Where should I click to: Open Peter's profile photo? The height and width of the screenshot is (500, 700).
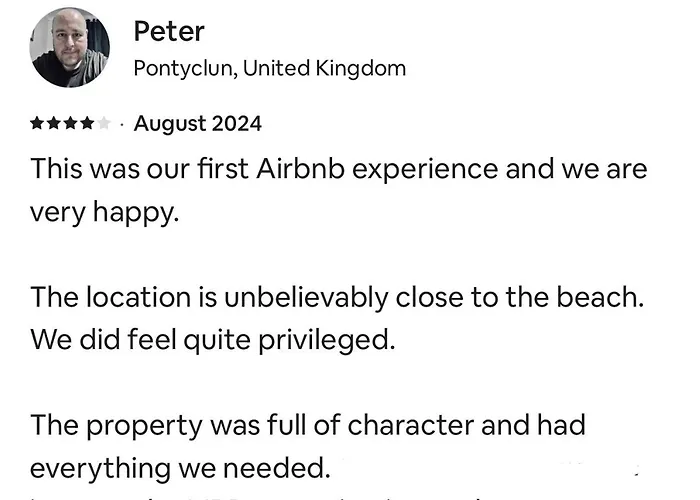pyautogui.click(x=69, y=47)
